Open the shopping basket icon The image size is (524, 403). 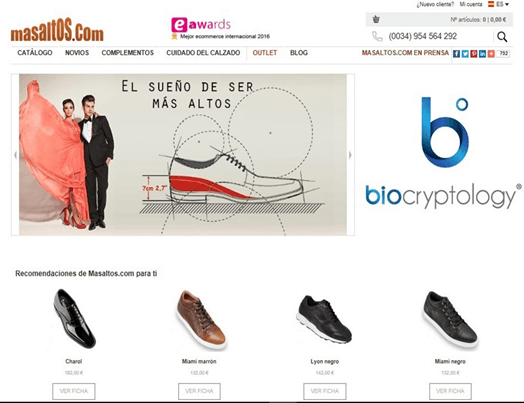tap(376, 19)
